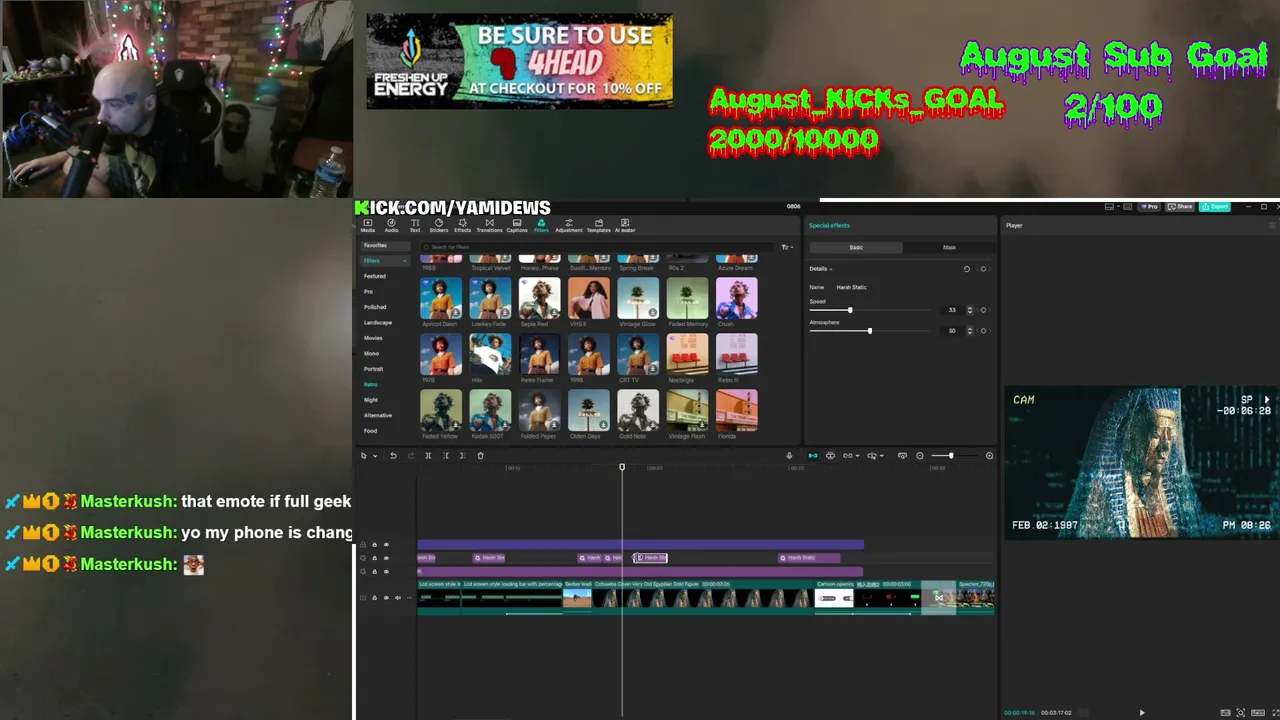
Task: Open the Text panel tab
Action: pos(415,226)
